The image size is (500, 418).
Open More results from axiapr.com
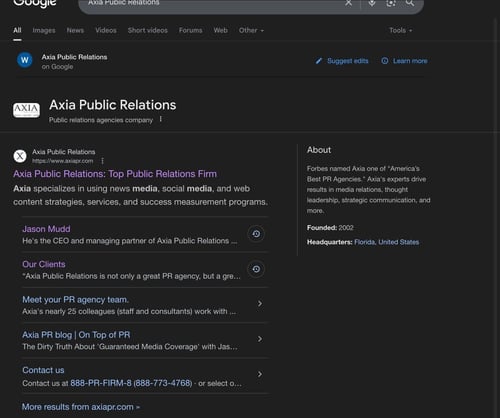(81, 407)
